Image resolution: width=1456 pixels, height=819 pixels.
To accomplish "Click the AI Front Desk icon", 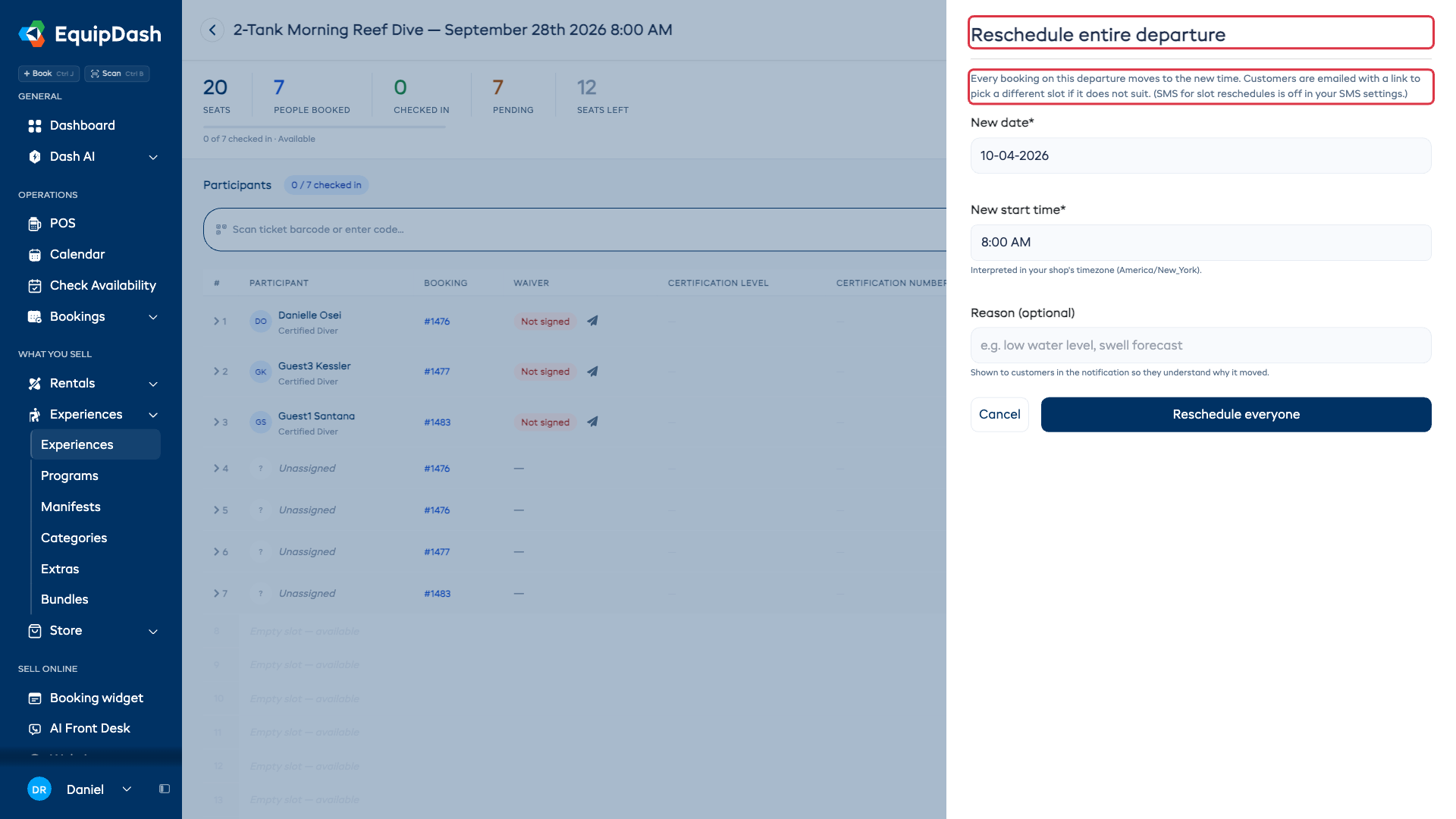I will tap(35, 729).
